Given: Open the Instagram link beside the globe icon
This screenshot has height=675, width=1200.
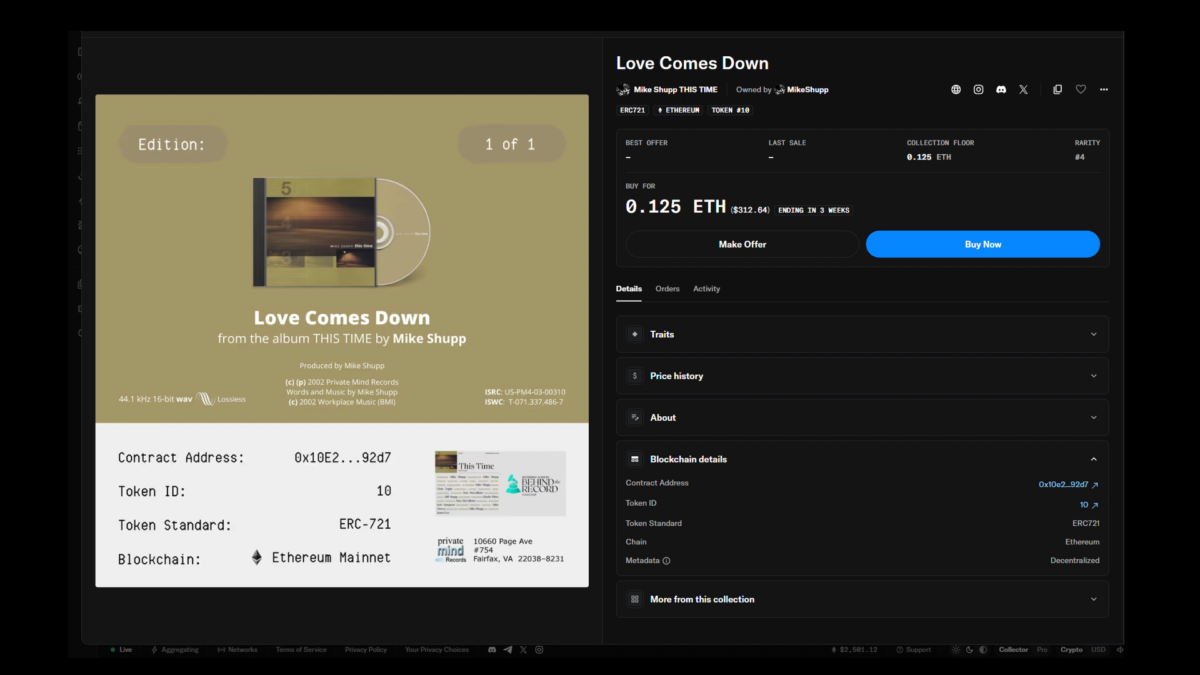Looking at the screenshot, I should tap(979, 90).
